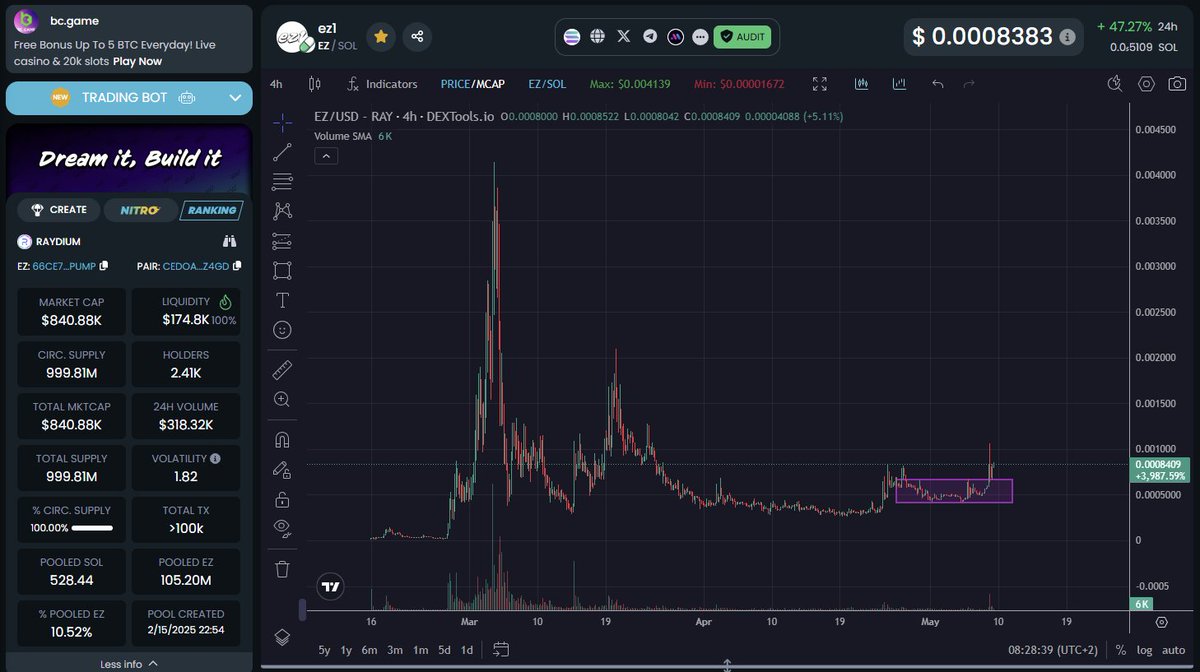Collapse the indicator legend chevron
This screenshot has height=672, width=1200.
(327, 155)
